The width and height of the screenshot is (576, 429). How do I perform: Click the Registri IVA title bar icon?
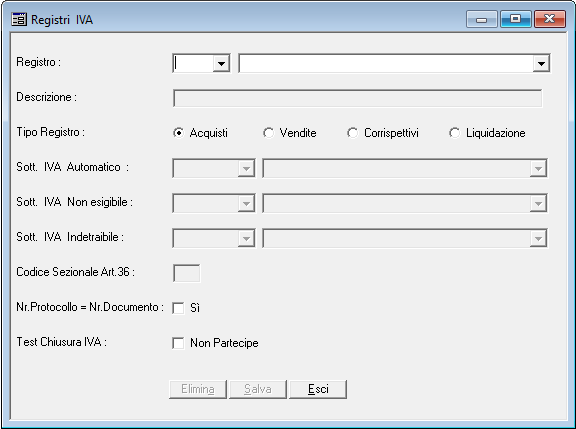coord(19,19)
